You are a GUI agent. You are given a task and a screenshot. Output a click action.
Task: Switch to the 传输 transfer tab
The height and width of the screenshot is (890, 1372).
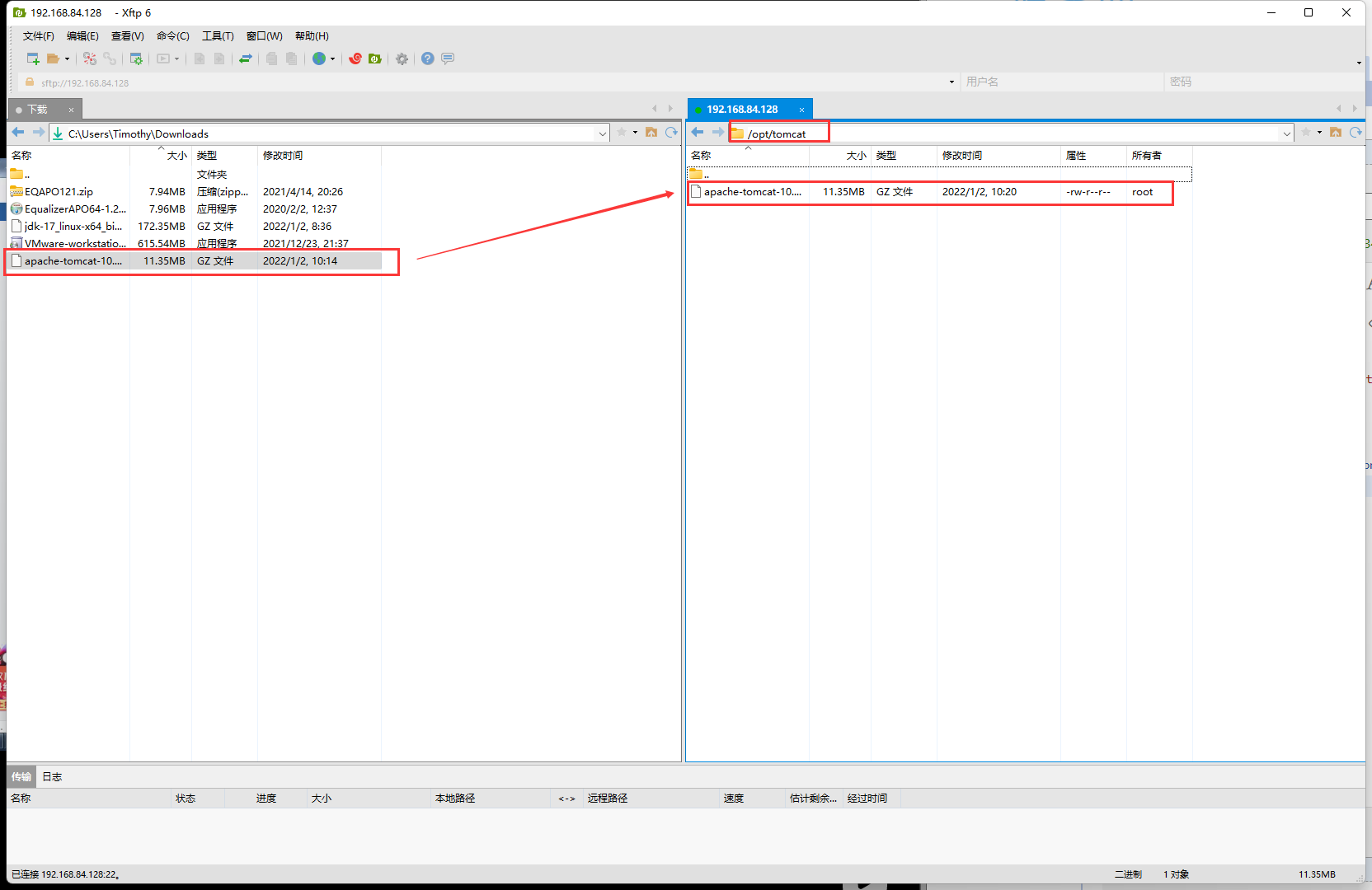pyautogui.click(x=21, y=777)
